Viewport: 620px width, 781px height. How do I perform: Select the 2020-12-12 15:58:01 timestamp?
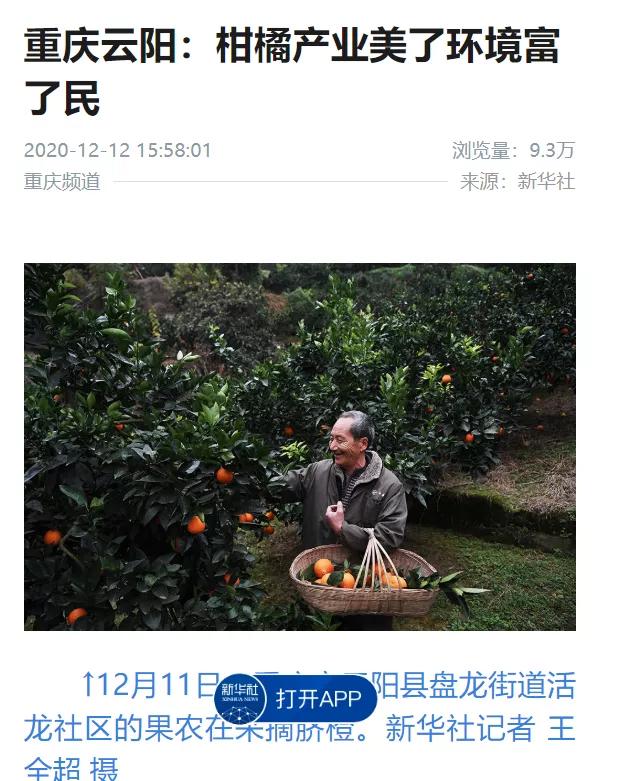[118, 150]
